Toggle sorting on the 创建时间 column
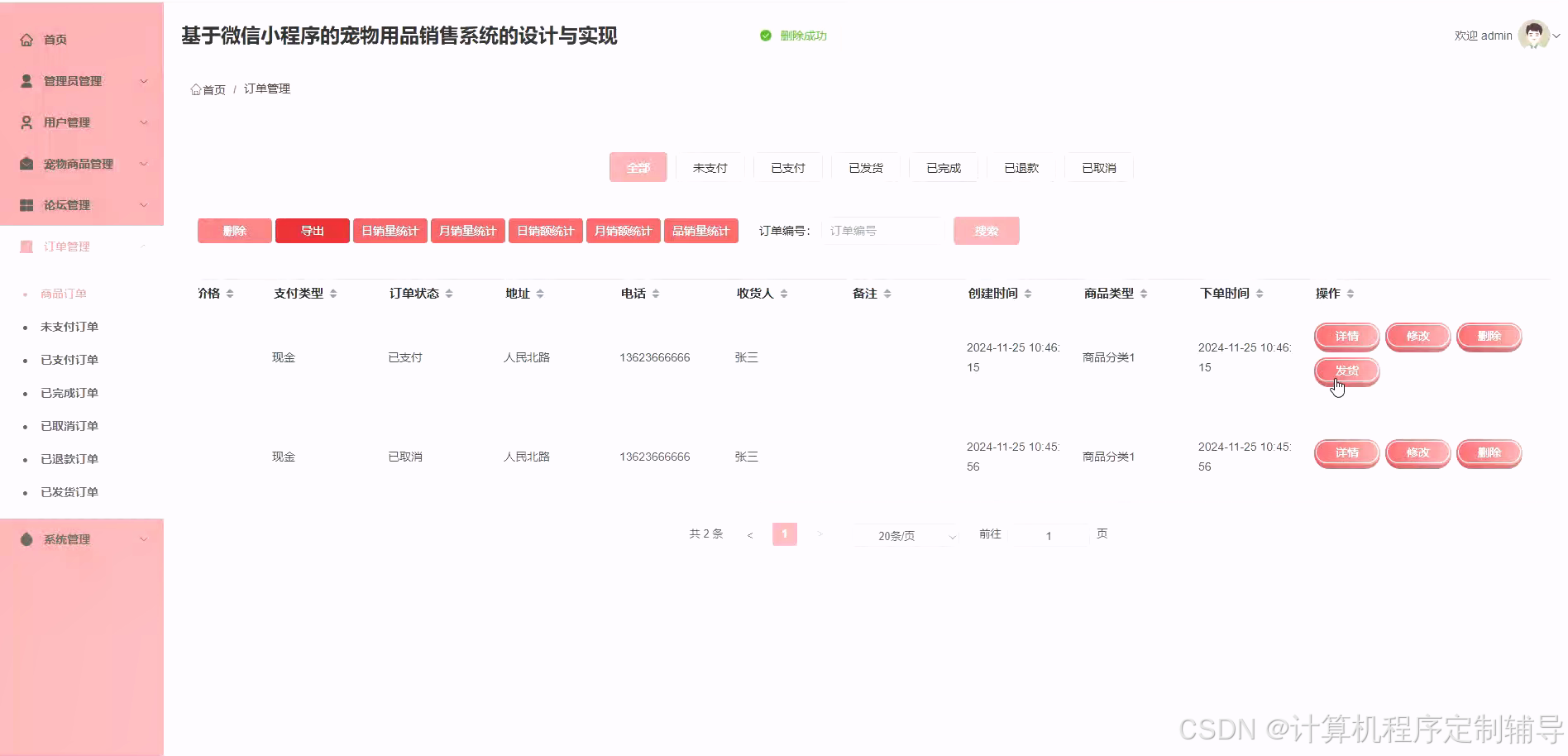The image size is (1568, 756). [1028, 293]
